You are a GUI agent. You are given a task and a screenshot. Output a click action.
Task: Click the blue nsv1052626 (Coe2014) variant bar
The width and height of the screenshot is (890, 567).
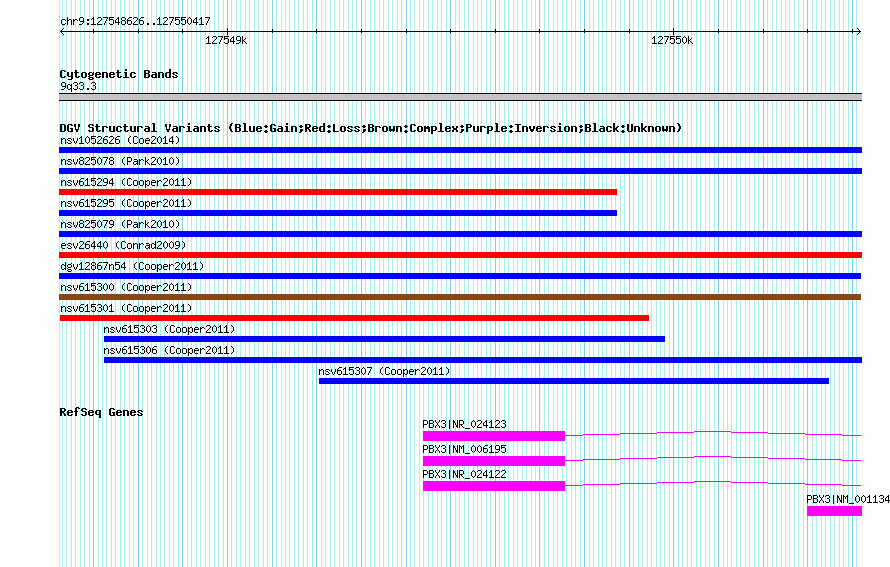[x=460, y=150]
